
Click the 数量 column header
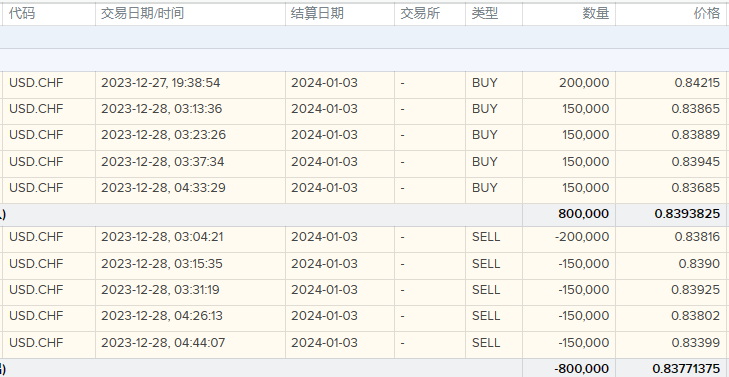(596, 13)
